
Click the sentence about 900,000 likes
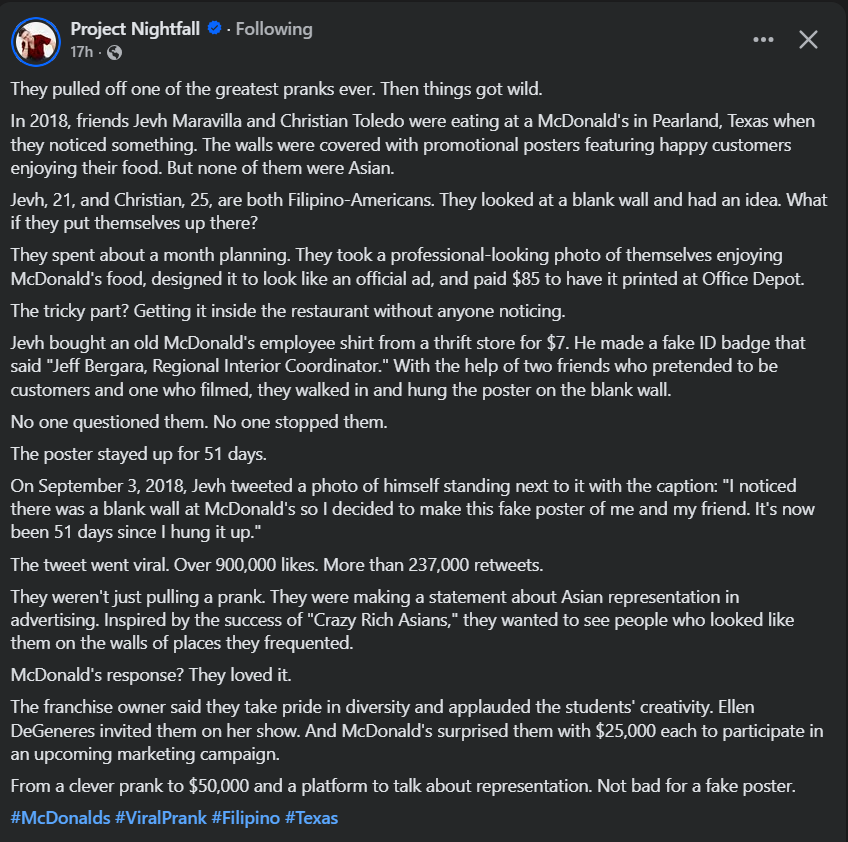coord(276,565)
